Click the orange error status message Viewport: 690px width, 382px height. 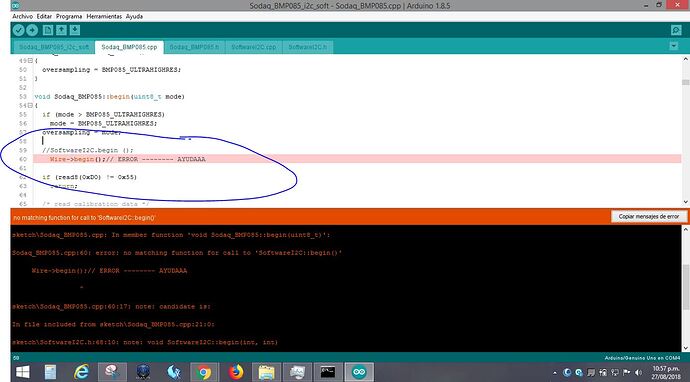[x=84, y=217]
